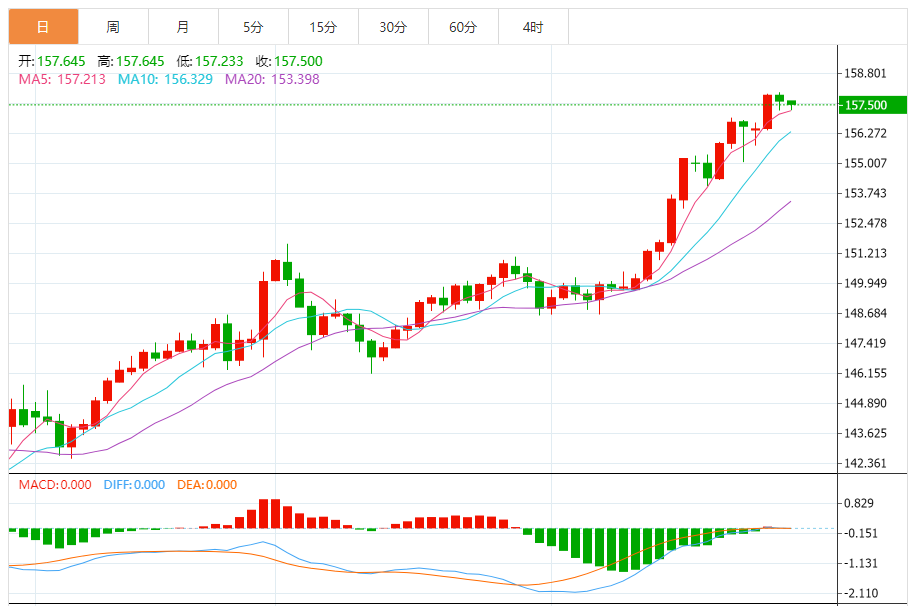Click the latest small green candlestick at far right
This screenshot has width=916, height=606.
coord(792,103)
